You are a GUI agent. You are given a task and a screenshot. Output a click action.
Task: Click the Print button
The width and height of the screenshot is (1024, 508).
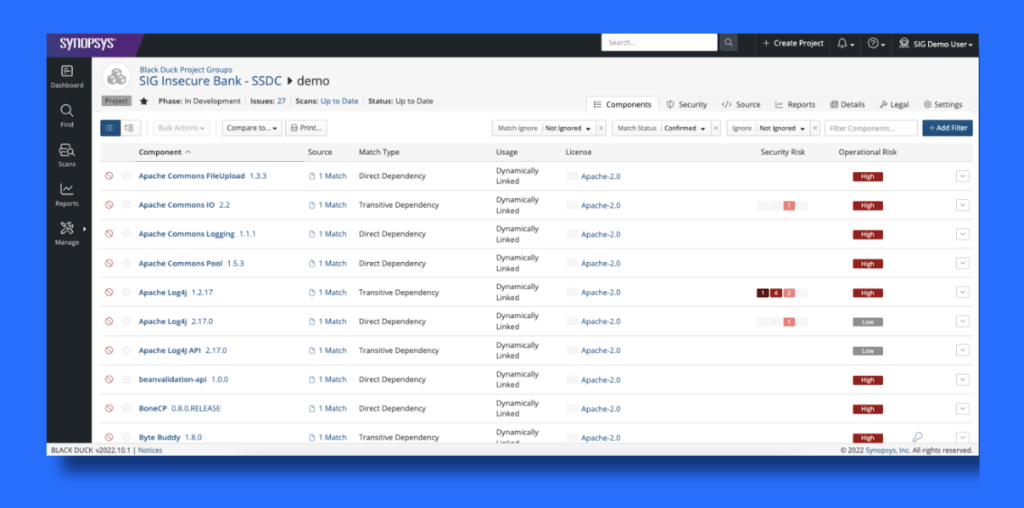[306, 128]
